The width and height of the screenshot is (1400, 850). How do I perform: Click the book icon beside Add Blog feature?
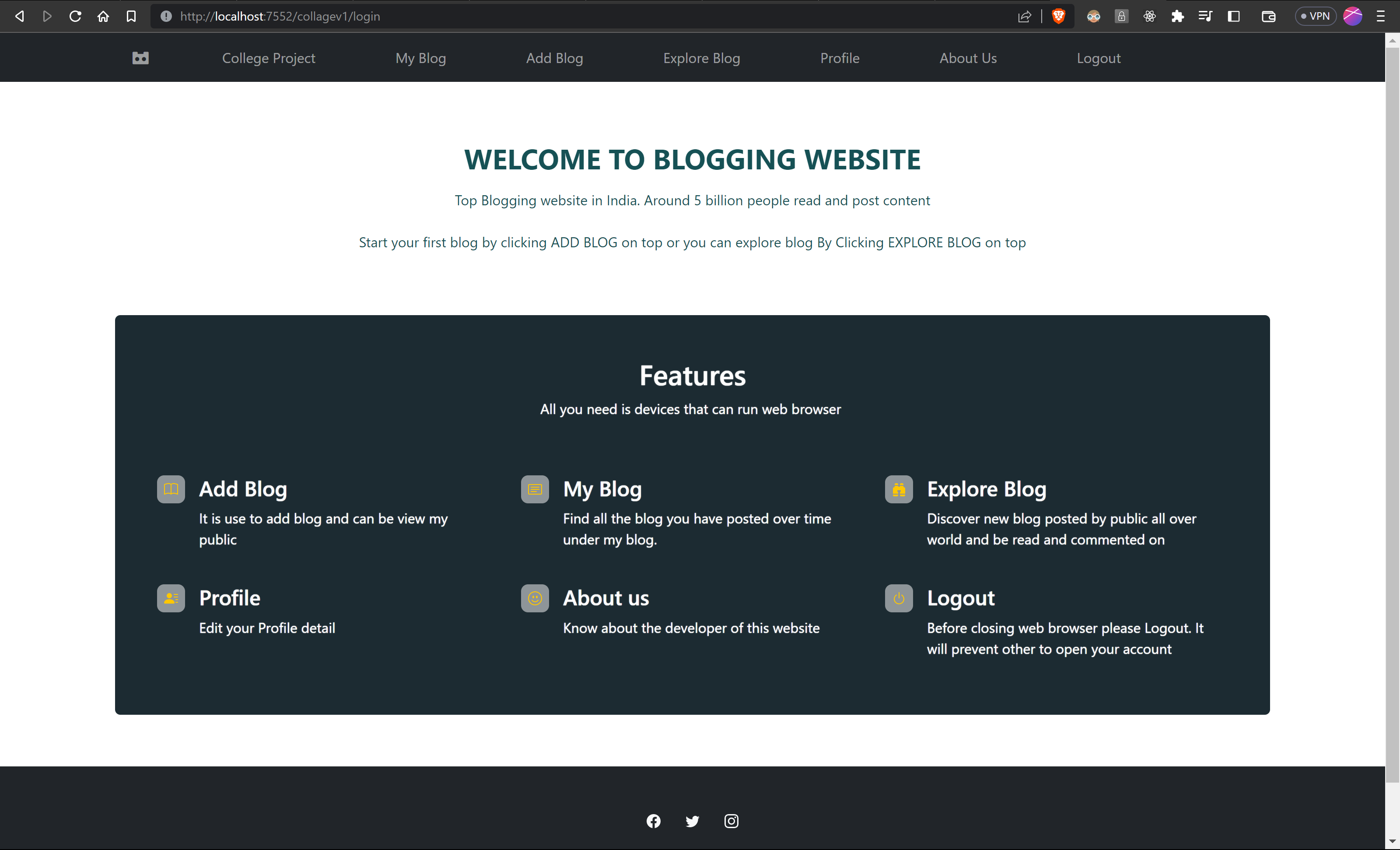click(171, 489)
